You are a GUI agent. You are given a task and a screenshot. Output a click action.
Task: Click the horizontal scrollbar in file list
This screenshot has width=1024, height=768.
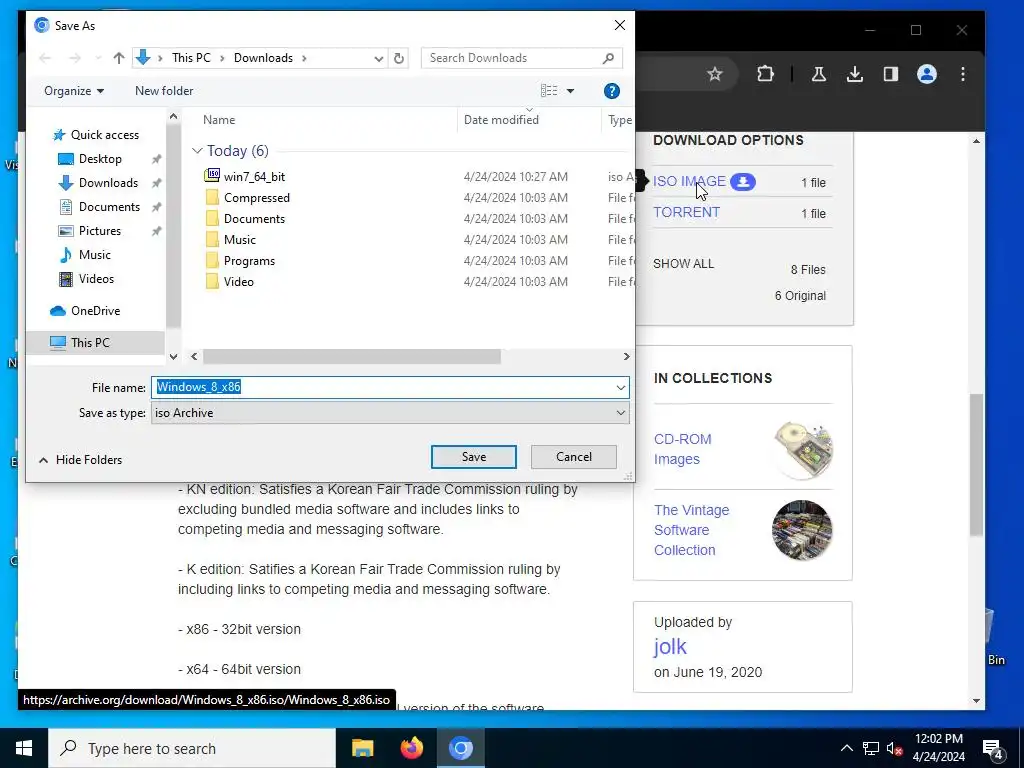(x=352, y=357)
